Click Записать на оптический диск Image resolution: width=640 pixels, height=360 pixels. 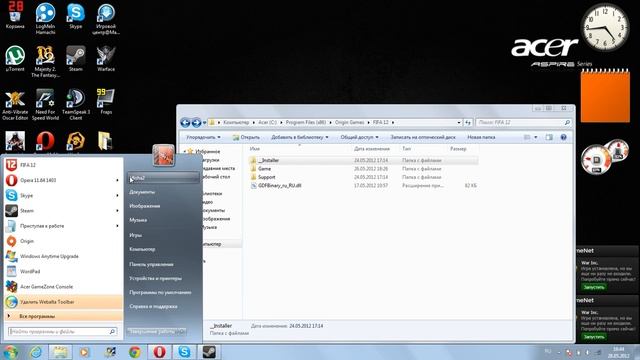coord(423,137)
